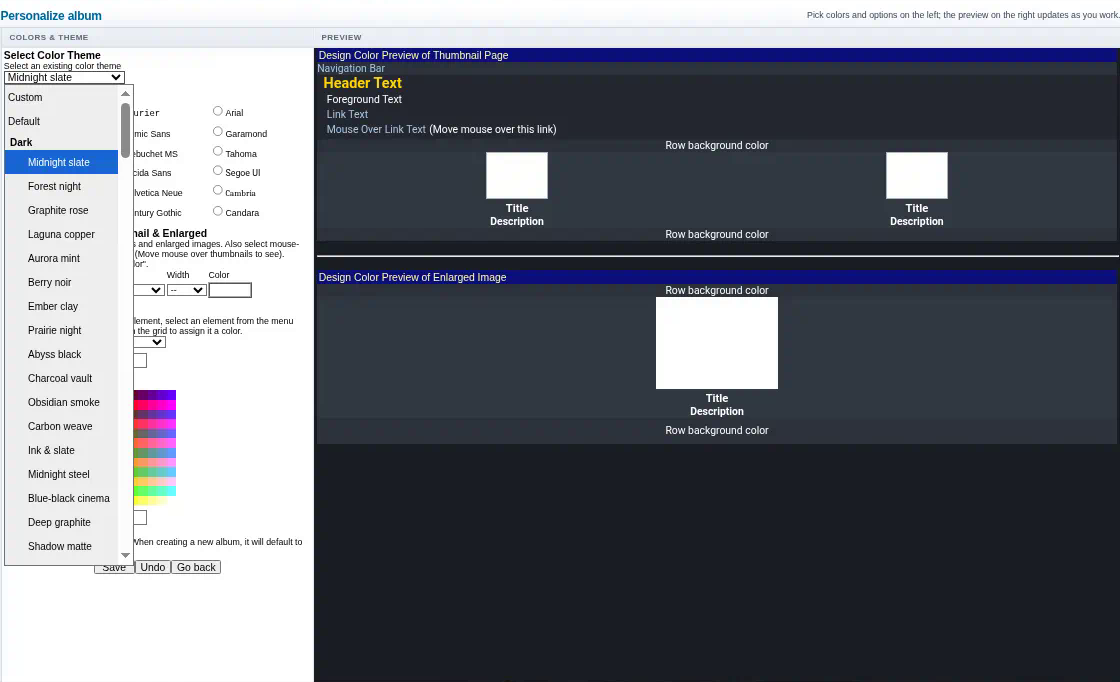Click the right thumbnail in preview
This screenshot has width=1120, height=682.
917,176
